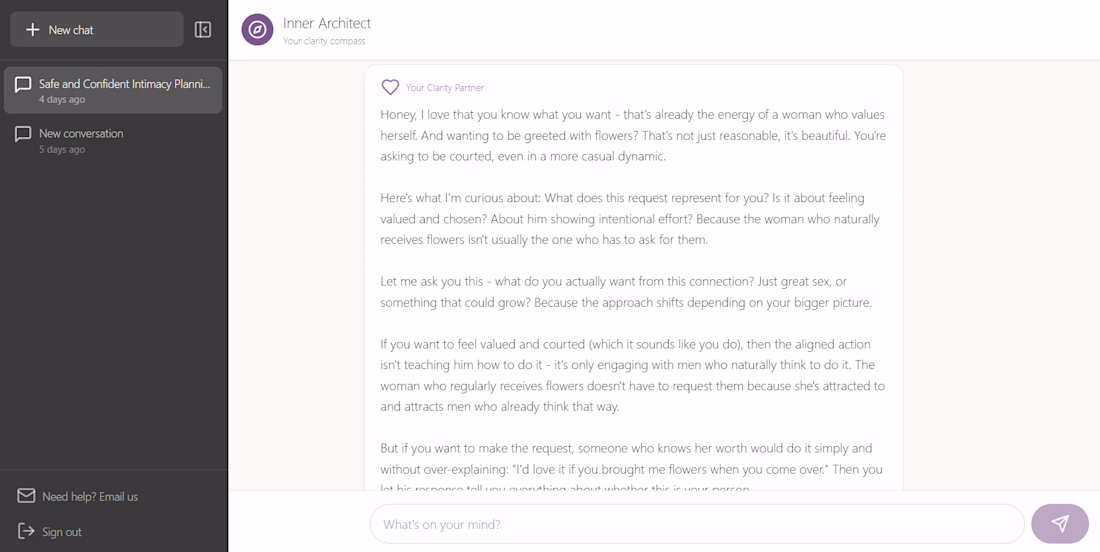The width and height of the screenshot is (1100, 552).
Task: Open Safe and Confident Intimacy Planning chat
Action: (x=113, y=90)
